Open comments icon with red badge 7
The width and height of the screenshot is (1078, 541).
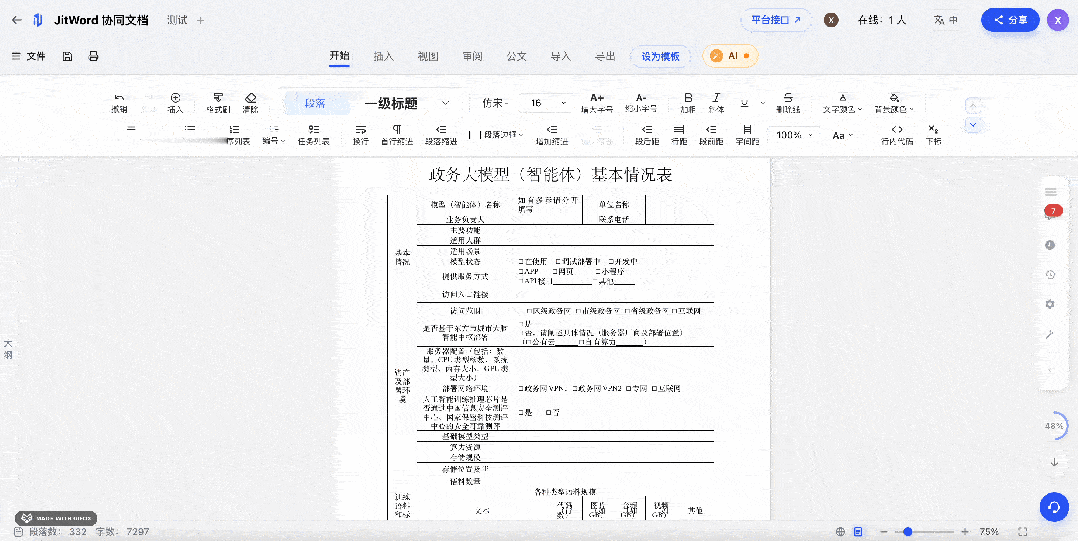coord(1051,212)
